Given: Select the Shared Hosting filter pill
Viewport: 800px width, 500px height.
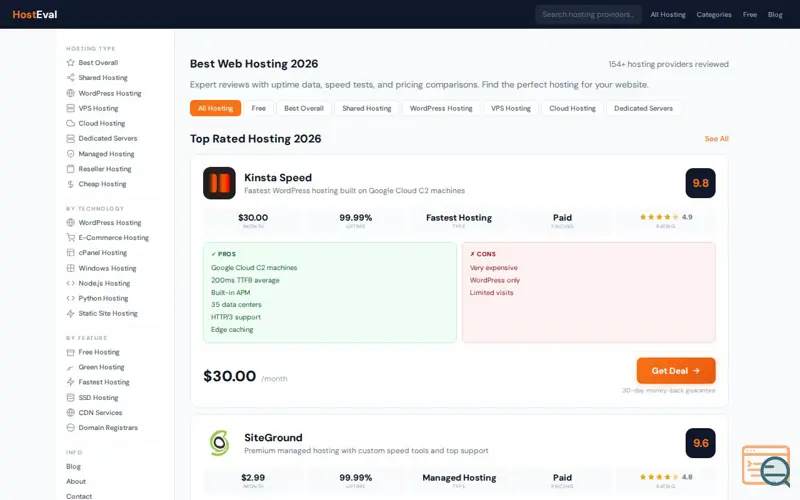Looking at the screenshot, I should pos(367,108).
